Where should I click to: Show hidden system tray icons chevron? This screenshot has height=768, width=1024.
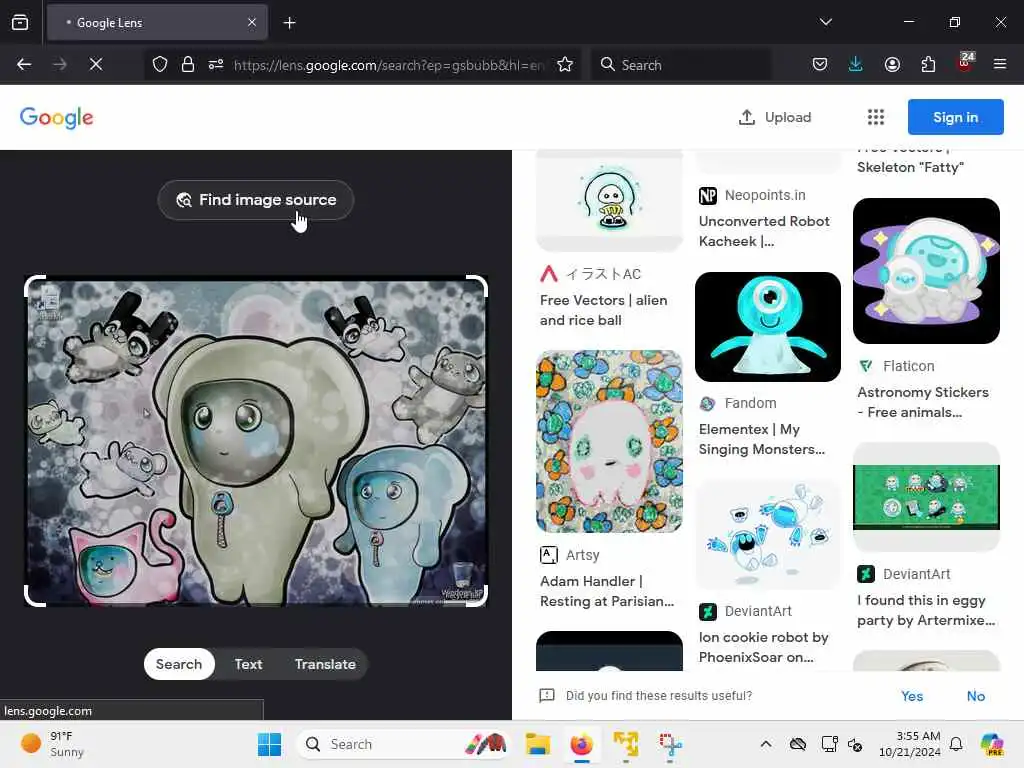pos(766,744)
